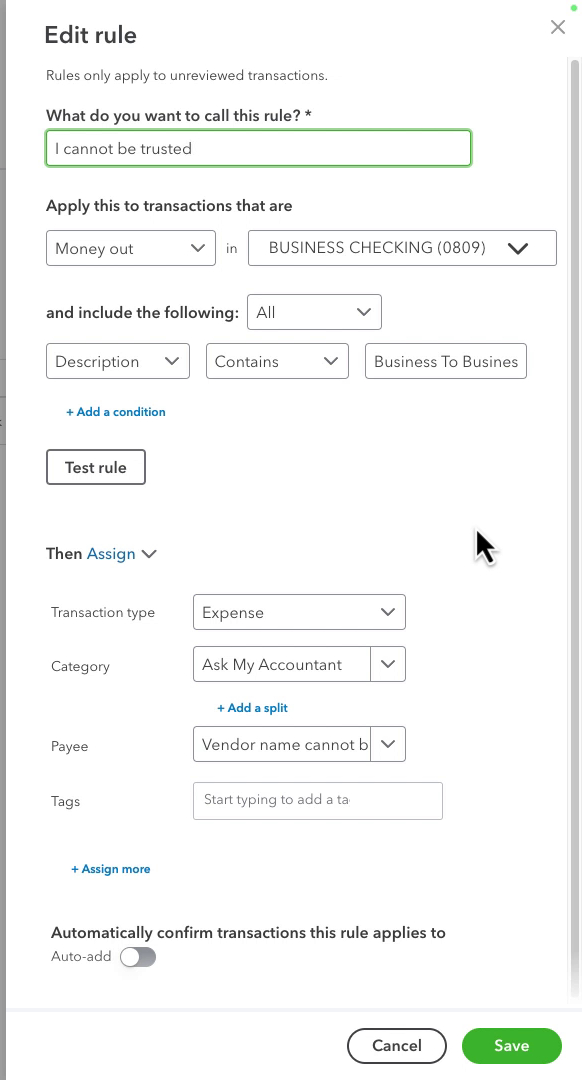Screen dimensions: 582x1080
Task: Click the Tags input field
Action: pos(318,800)
